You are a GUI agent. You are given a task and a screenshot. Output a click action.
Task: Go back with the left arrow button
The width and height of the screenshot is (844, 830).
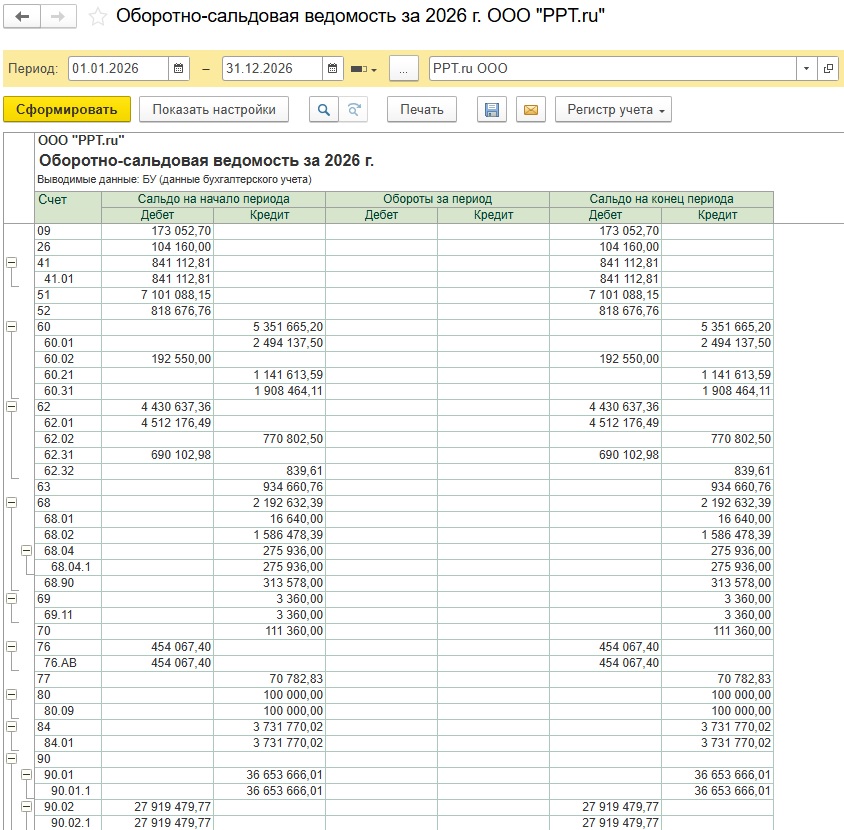coord(22,17)
